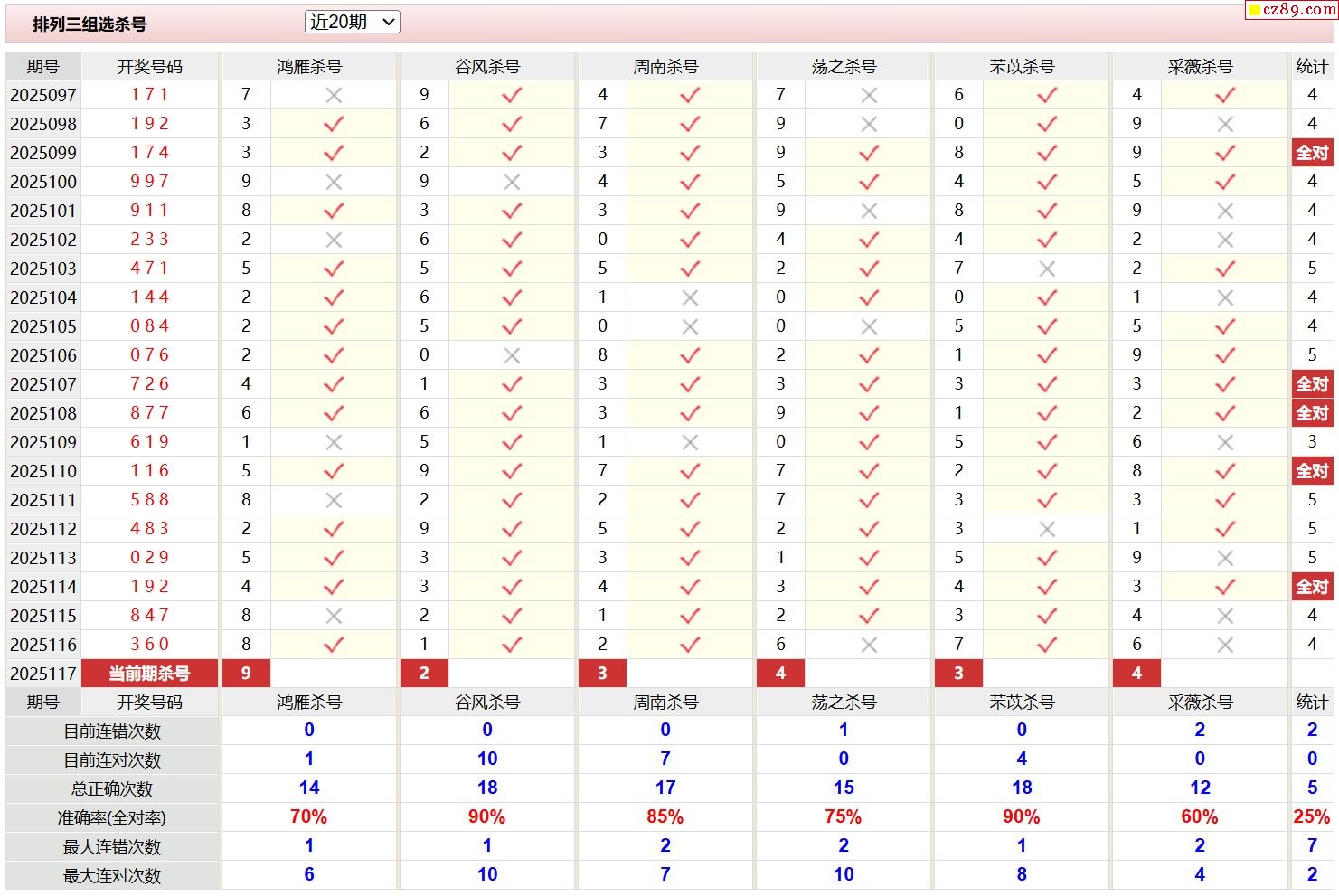
Task: Click the top 周南杀号 column header
Action: click(665, 66)
